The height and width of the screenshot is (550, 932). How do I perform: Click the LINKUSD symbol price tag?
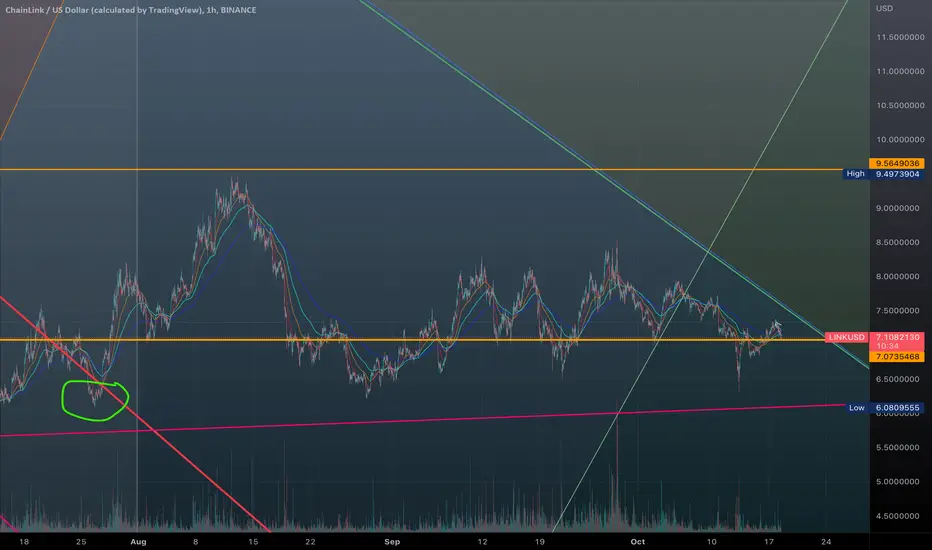tap(846, 337)
